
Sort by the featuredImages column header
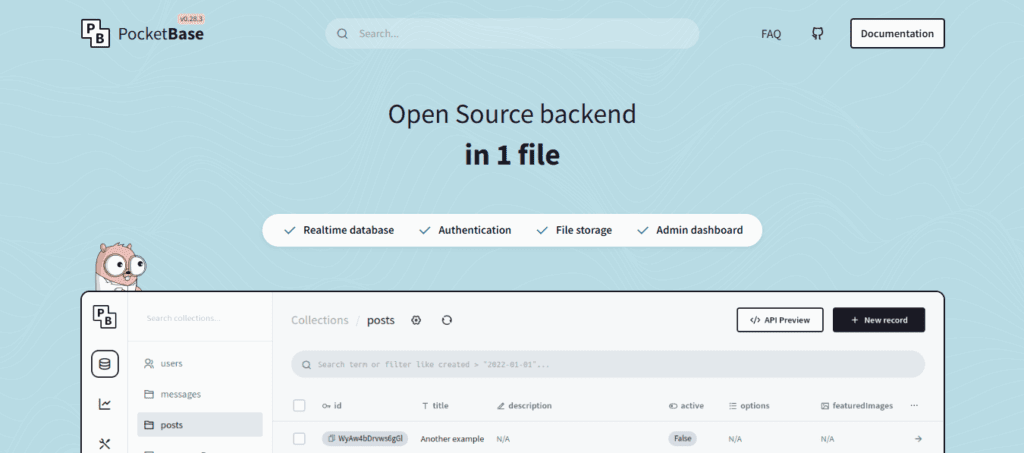[x=857, y=405]
